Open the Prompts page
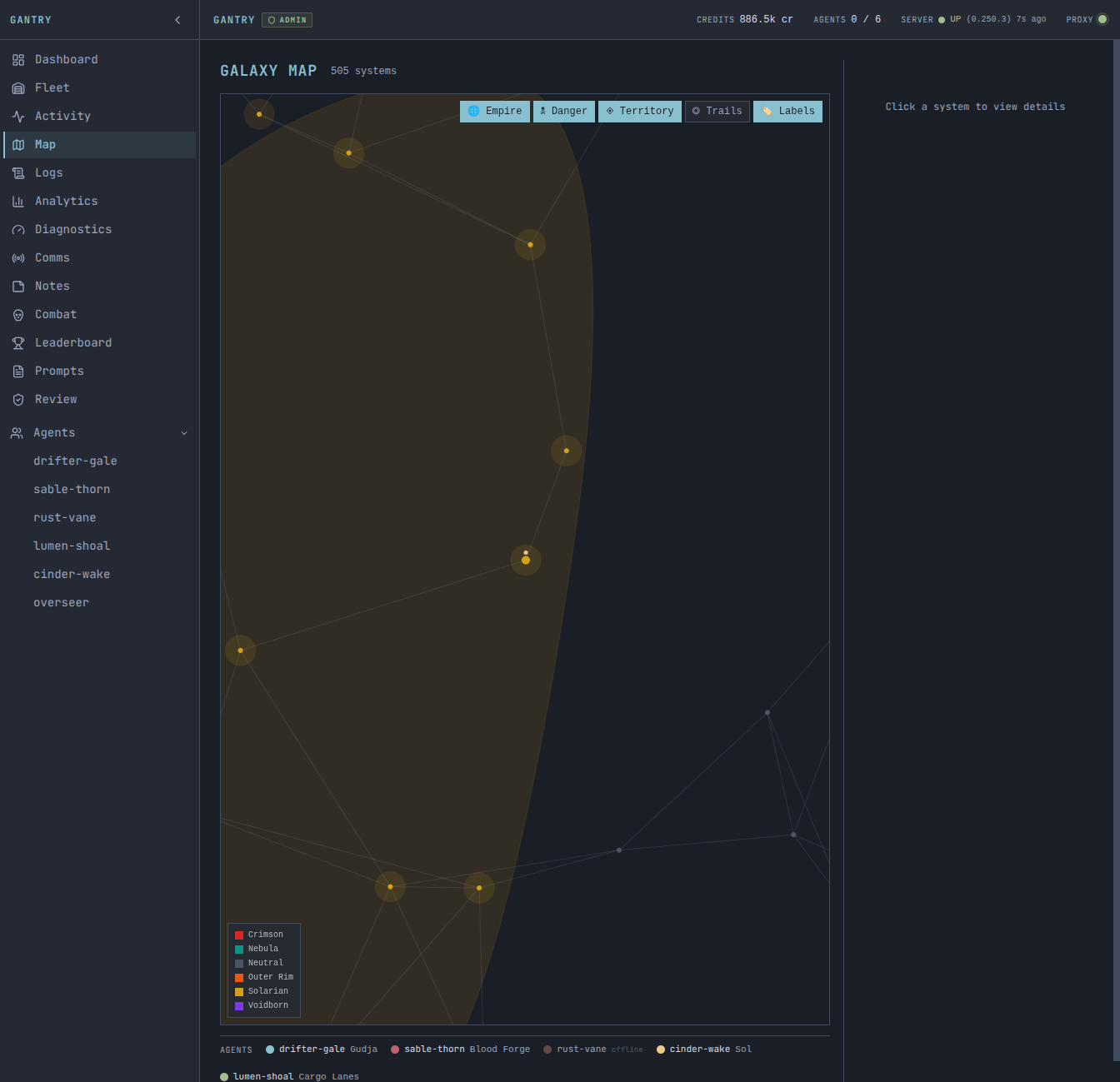Image resolution: width=1120 pixels, height=1082 pixels. point(100,371)
